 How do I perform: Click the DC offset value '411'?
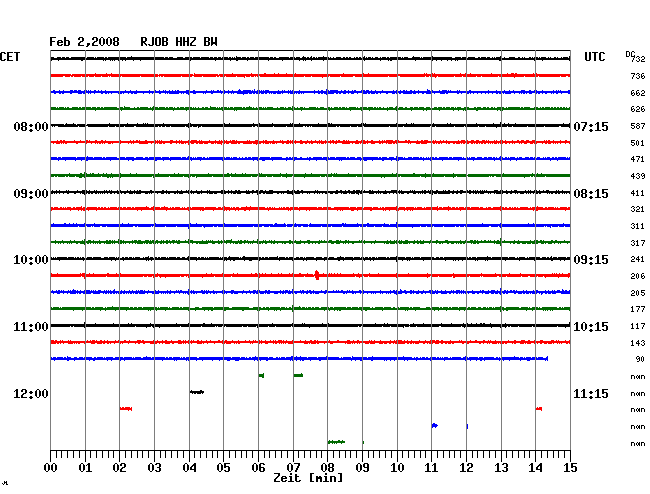point(638,193)
